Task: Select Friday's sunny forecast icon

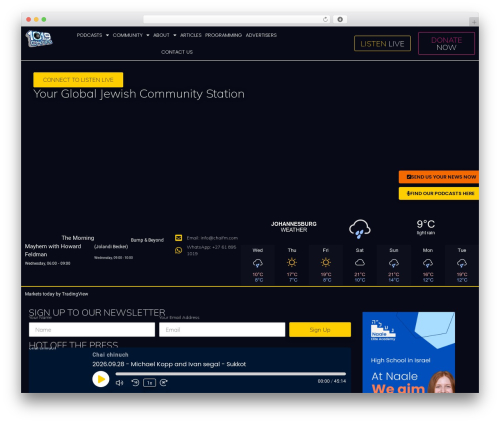Action: click(326, 263)
